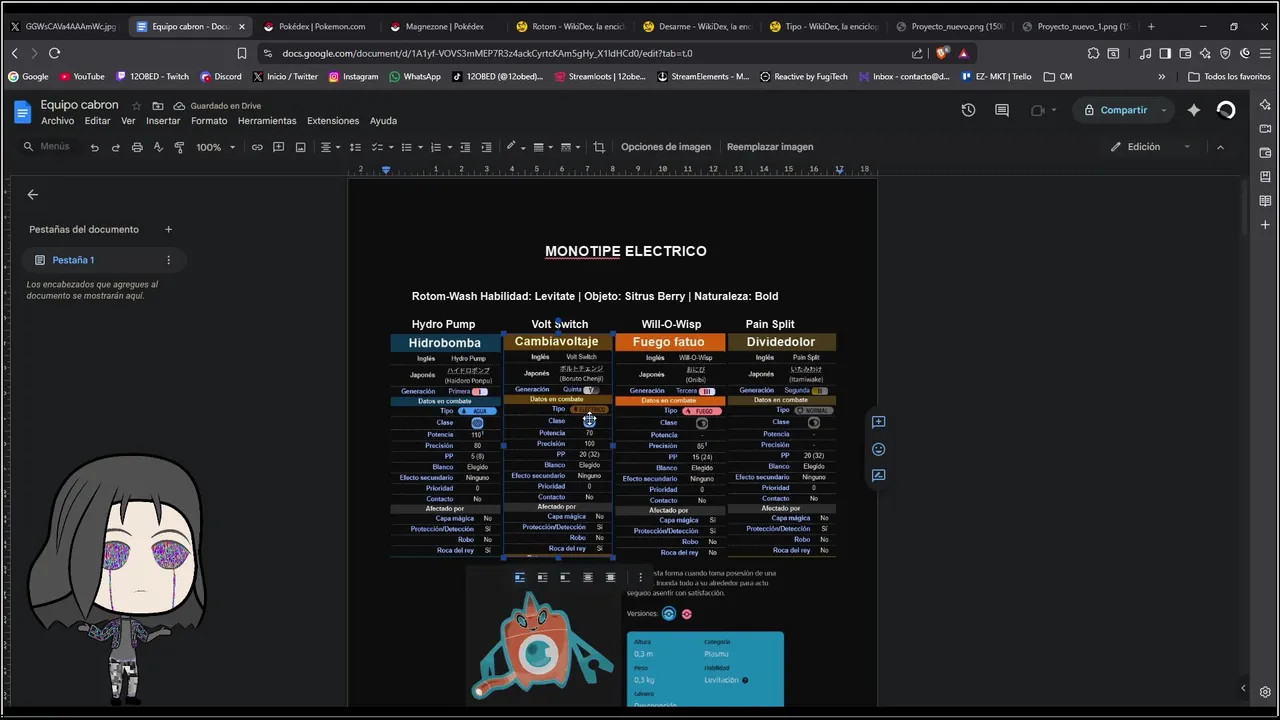1280x720 pixels.
Task: Select In front of text image option
Action: tap(610, 577)
